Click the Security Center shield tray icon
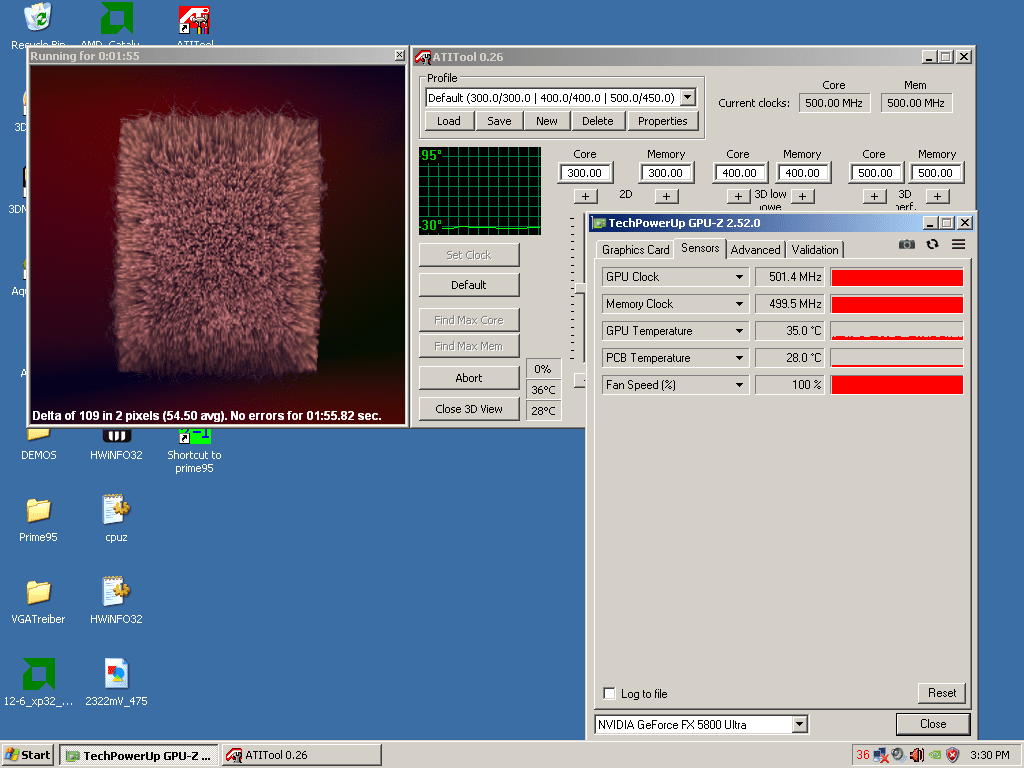Image resolution: width=1024 pixels, height=768 pixels. [953, 755]
